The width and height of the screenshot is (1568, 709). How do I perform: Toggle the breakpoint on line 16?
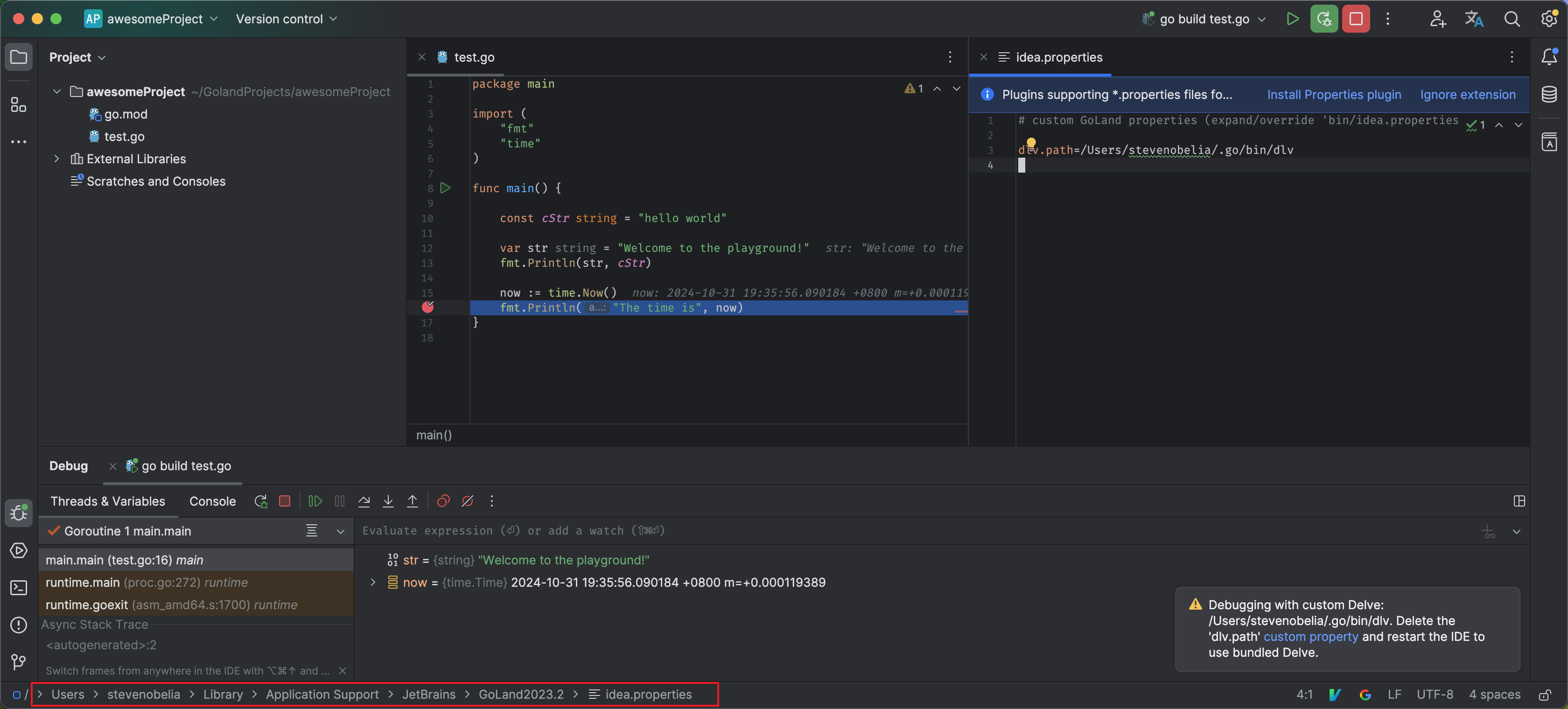[x=428, y=307]
